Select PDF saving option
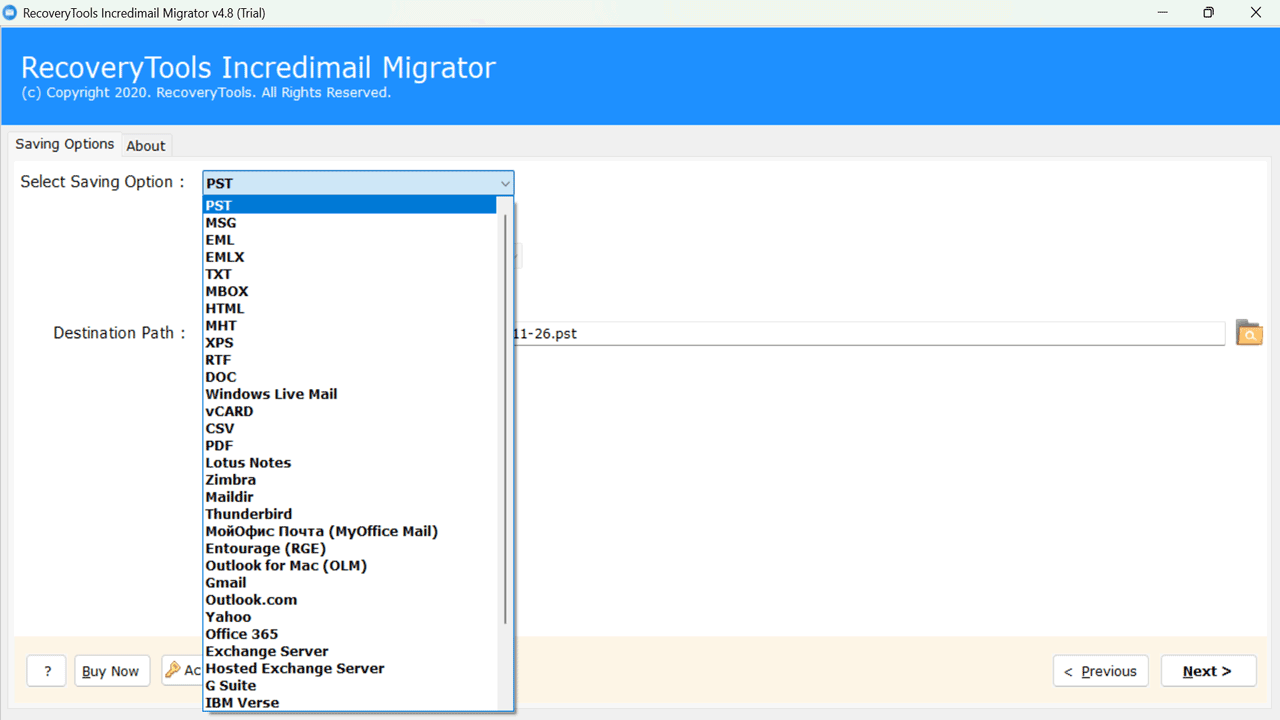1280x720 pixels. [350, 445]
